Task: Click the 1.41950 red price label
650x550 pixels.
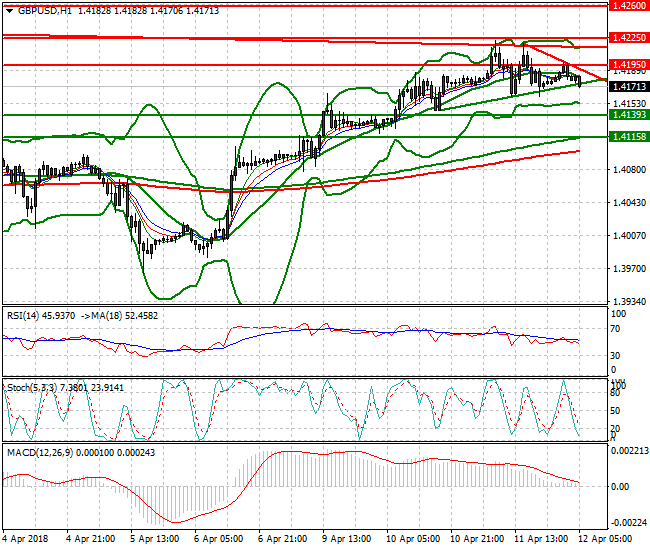Action: coord(629,65)
